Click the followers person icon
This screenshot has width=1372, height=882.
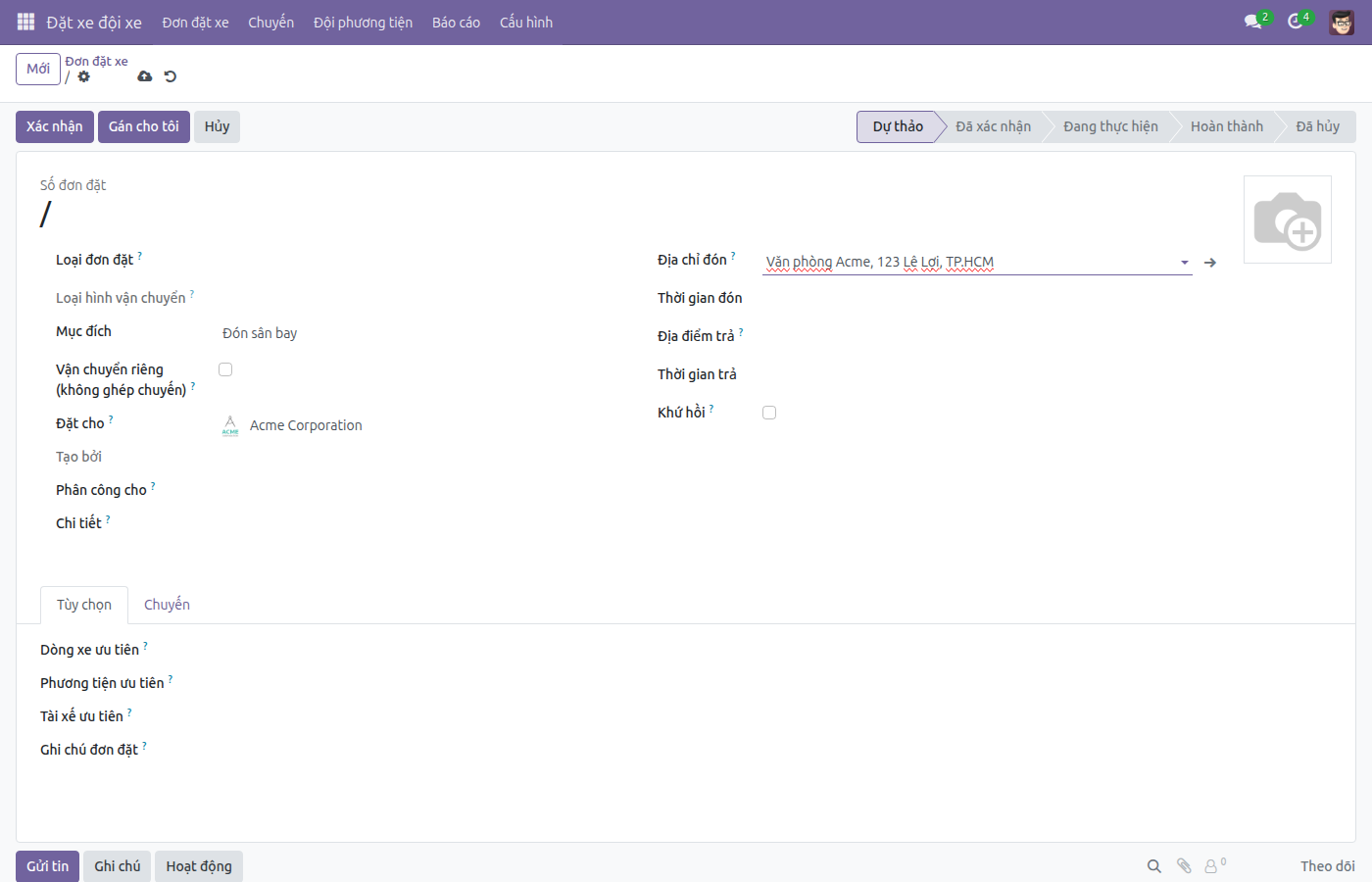tap(1211, 866)
